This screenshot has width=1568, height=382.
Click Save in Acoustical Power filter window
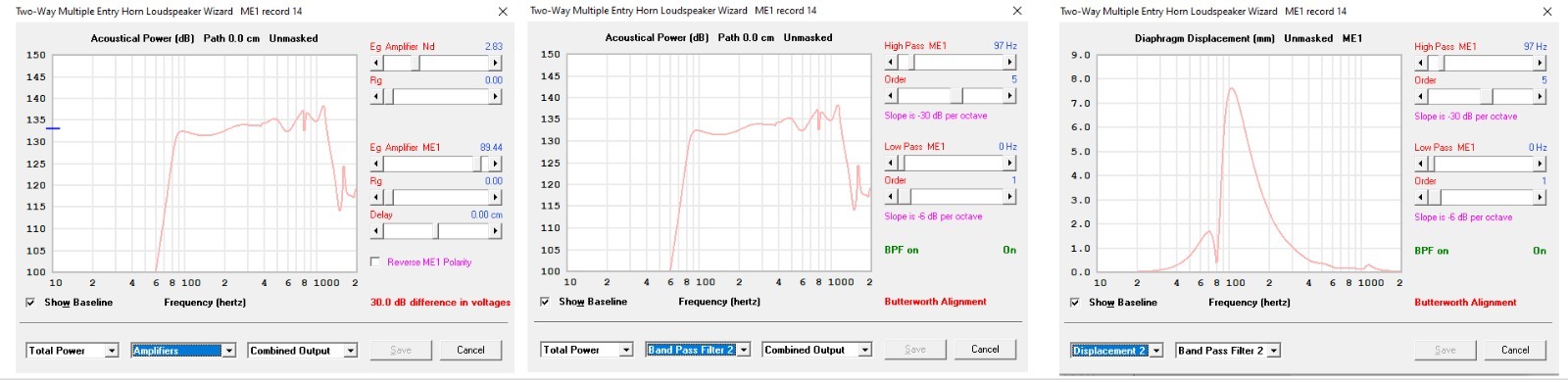tap(915, 349)
